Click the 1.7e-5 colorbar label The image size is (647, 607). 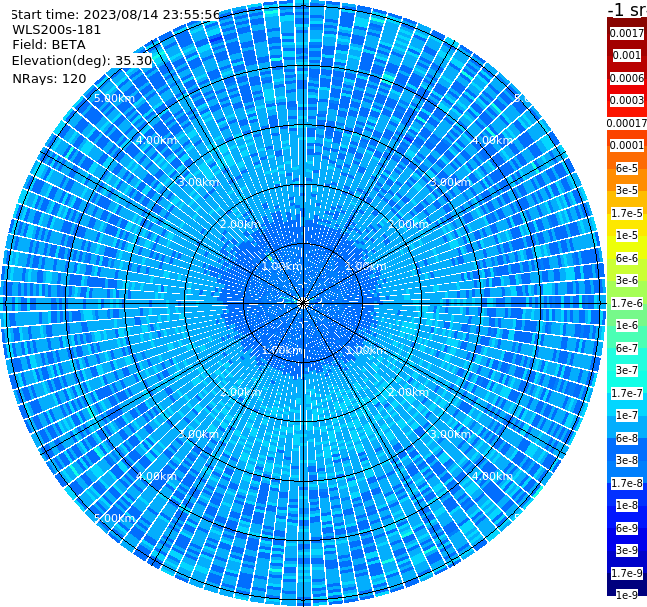[627, 213]
